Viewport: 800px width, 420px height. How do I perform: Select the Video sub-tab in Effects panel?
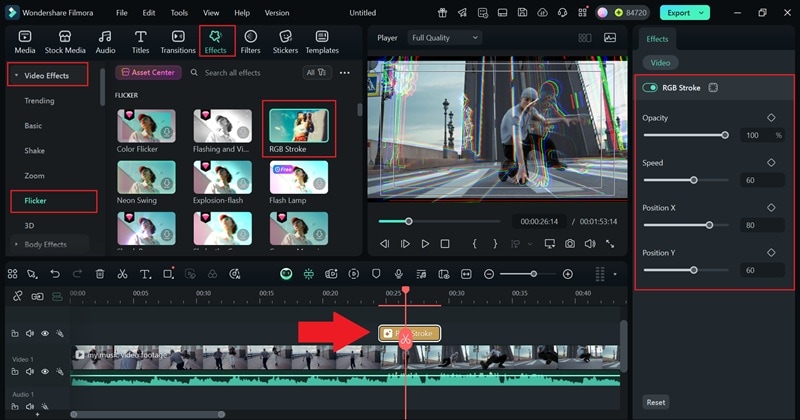point(660,63)
